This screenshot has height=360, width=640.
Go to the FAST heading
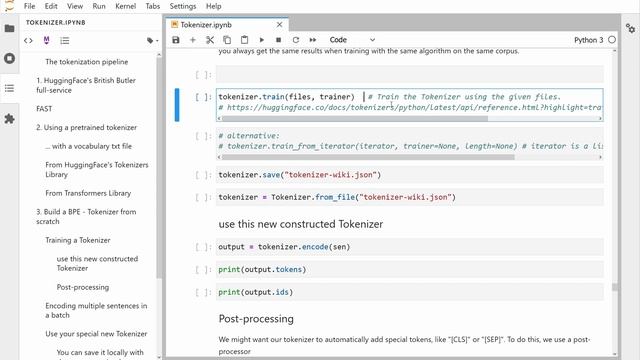[x=44, y=109]
